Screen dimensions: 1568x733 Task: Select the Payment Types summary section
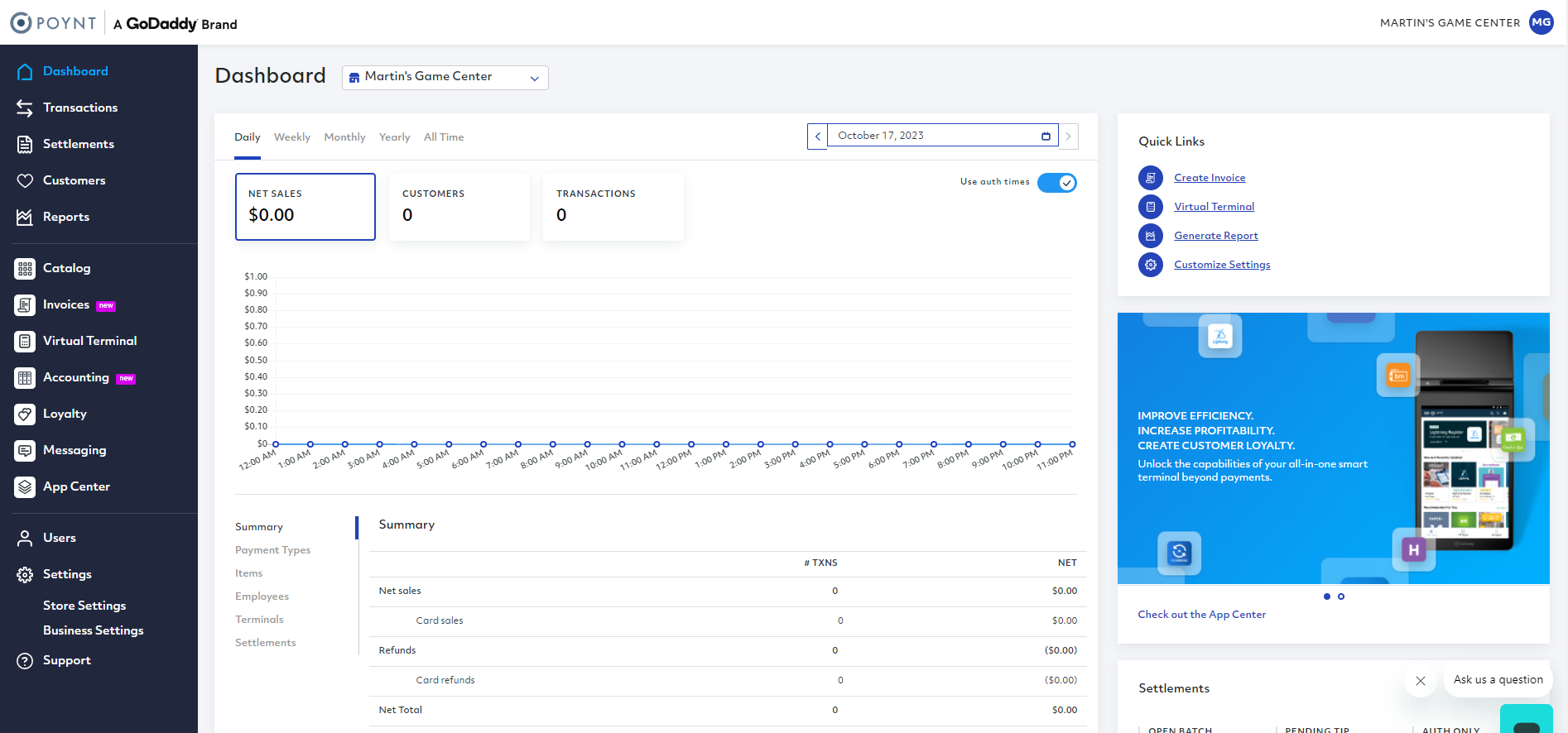pyautogui.click(x=272, y=550)
